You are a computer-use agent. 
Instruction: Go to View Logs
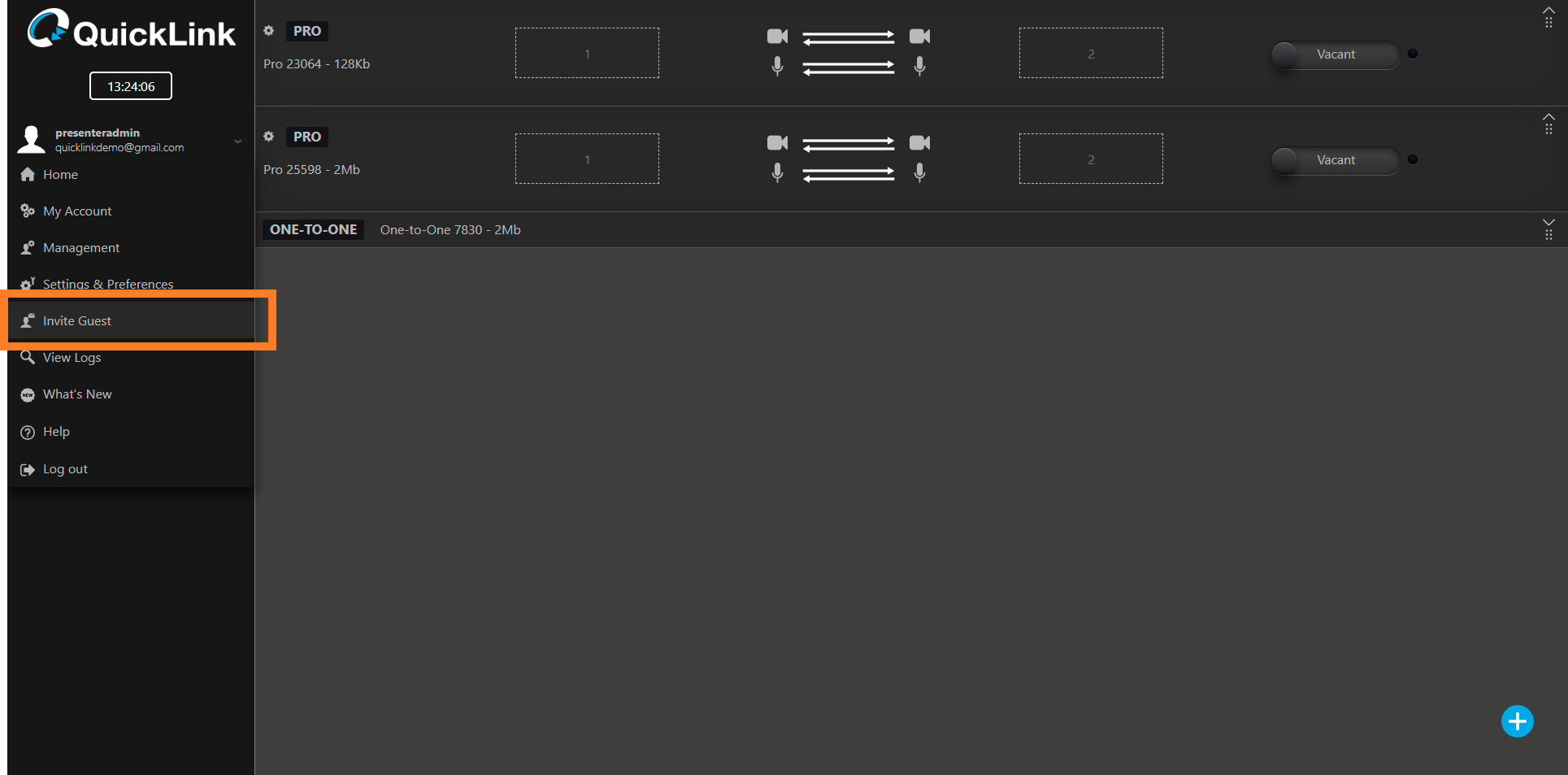(72, 358)
